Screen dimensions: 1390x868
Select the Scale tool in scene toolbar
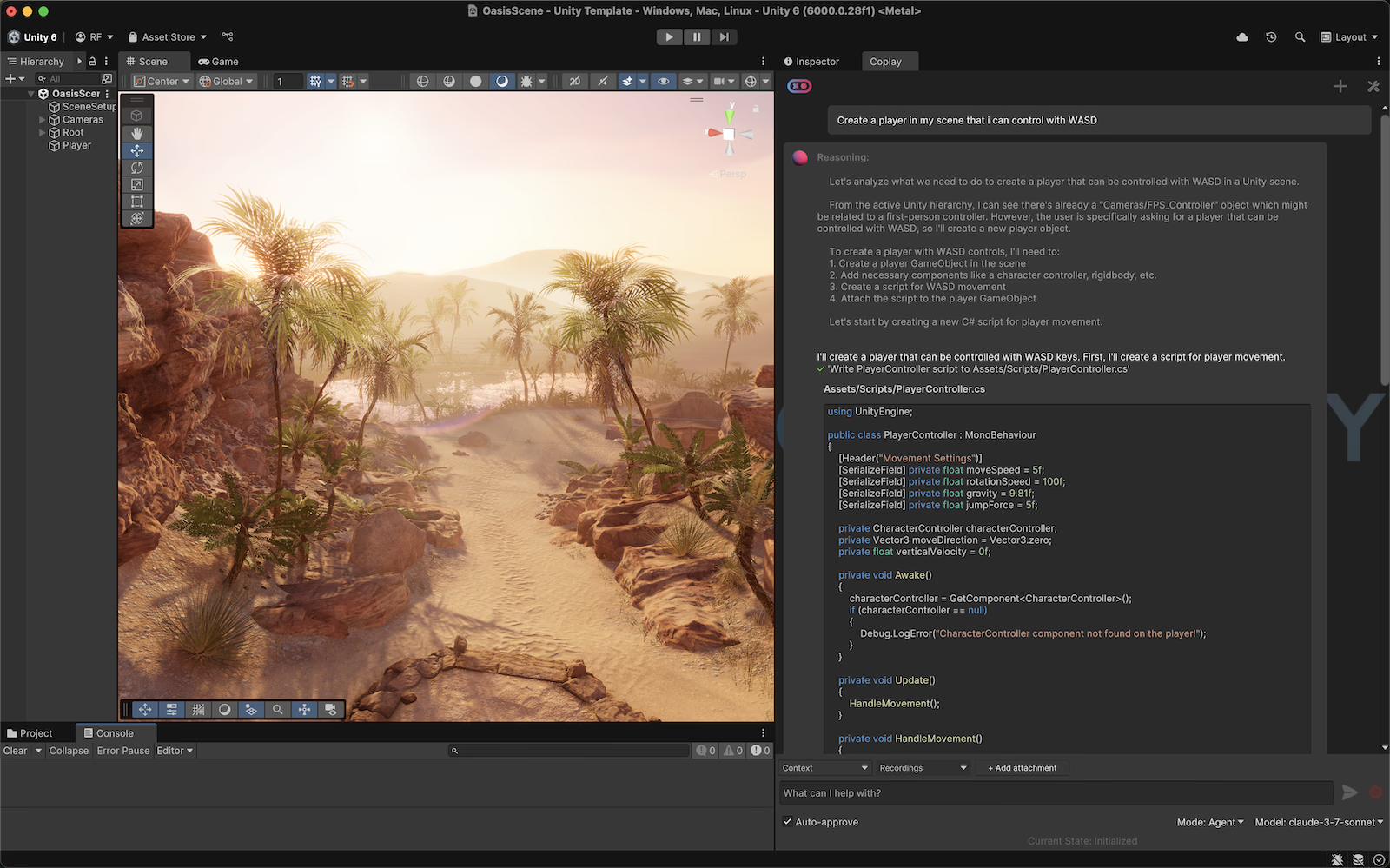(x=136, y=184)
